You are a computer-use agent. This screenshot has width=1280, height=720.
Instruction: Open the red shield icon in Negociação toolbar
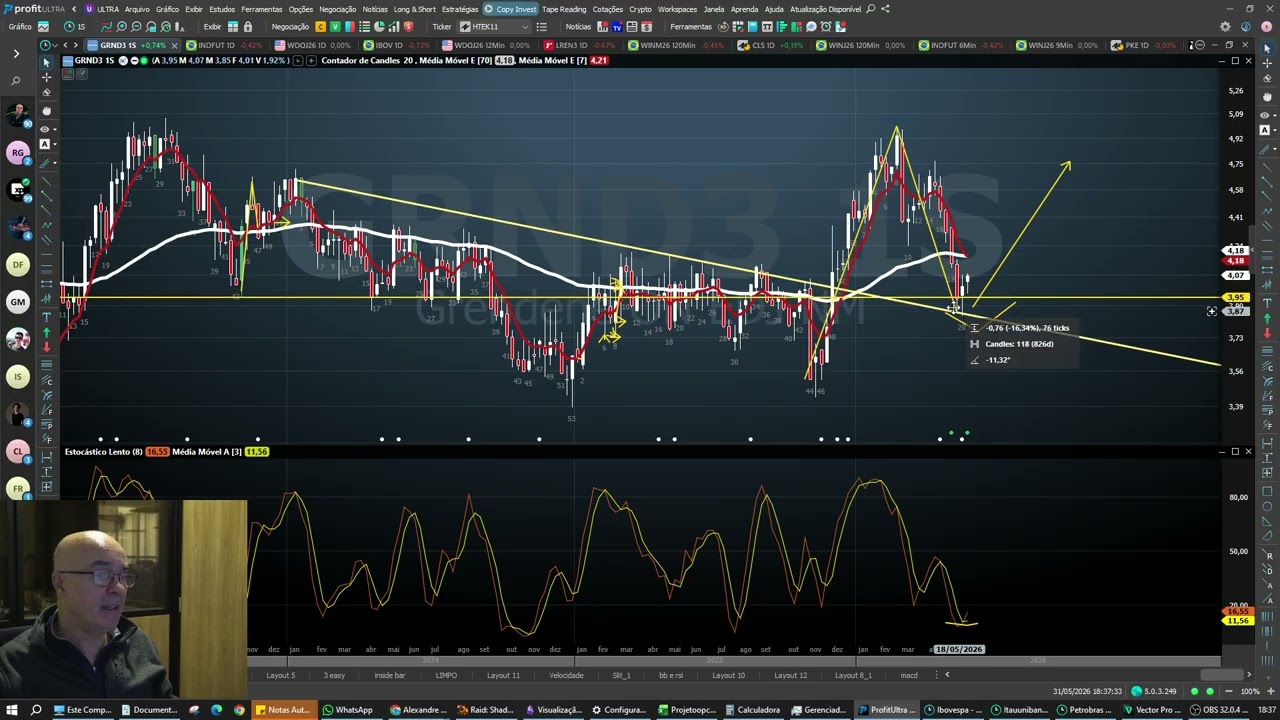coord(408,26)
